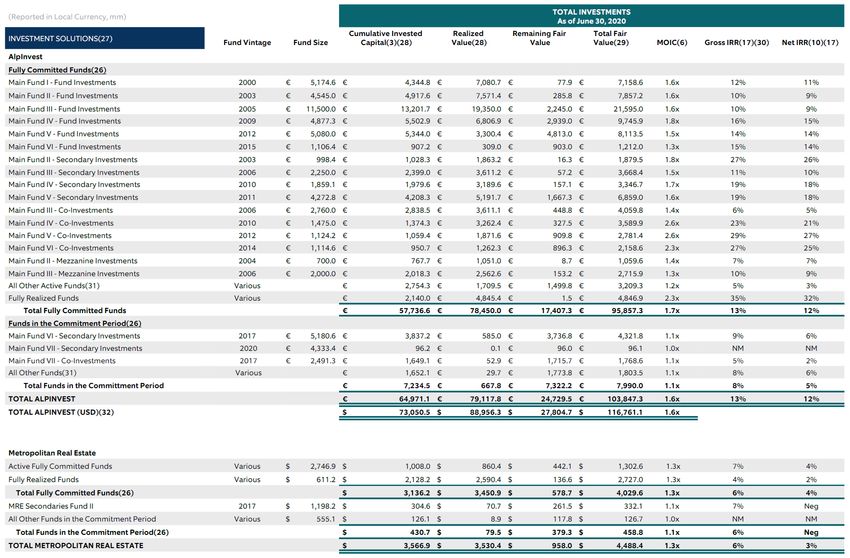Click the Fund Vintage column header
The height and width of the screenshot is (558, 850).
[247, 42]
